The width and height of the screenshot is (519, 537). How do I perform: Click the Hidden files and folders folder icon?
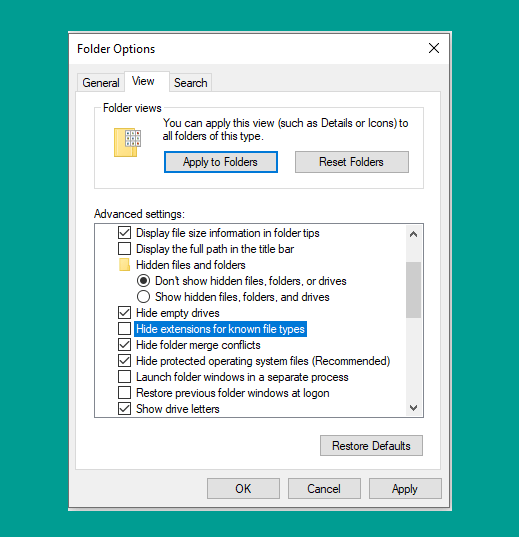coord(124,265)
